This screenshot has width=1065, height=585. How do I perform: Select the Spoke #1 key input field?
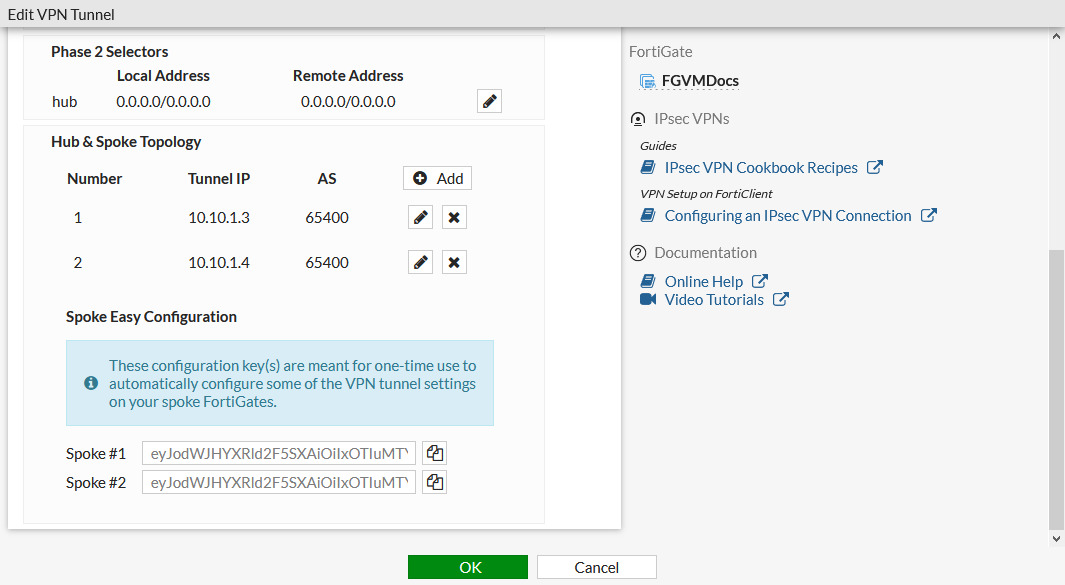coord(278,452)
